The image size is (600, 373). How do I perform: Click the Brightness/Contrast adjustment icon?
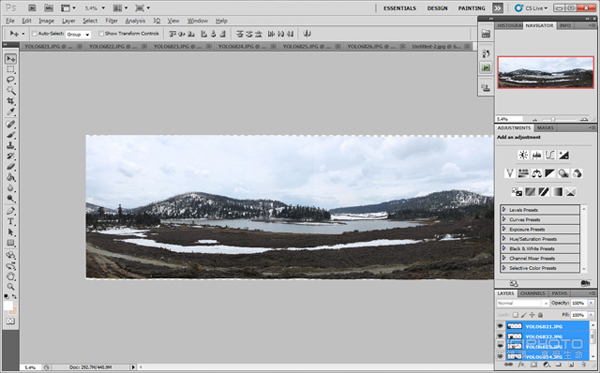coord(523,155)
